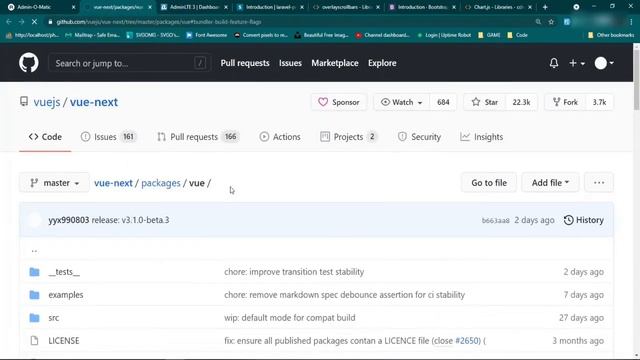Open the 22.3k stargazers count
This screenshot has width=640, height=360.
click(x=521, y=102)
